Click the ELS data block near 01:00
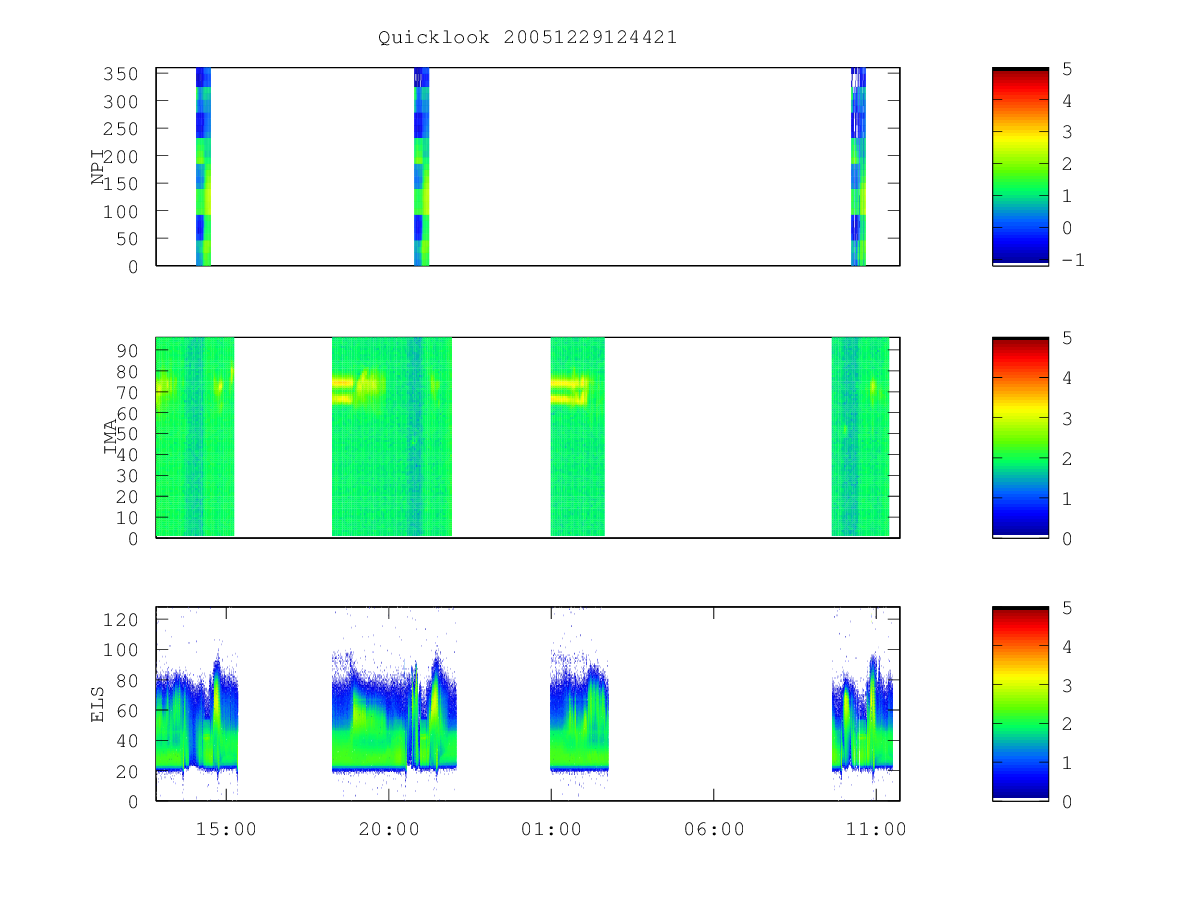Viewport: 1200px width, 900px height. click(x=579, y=711)
